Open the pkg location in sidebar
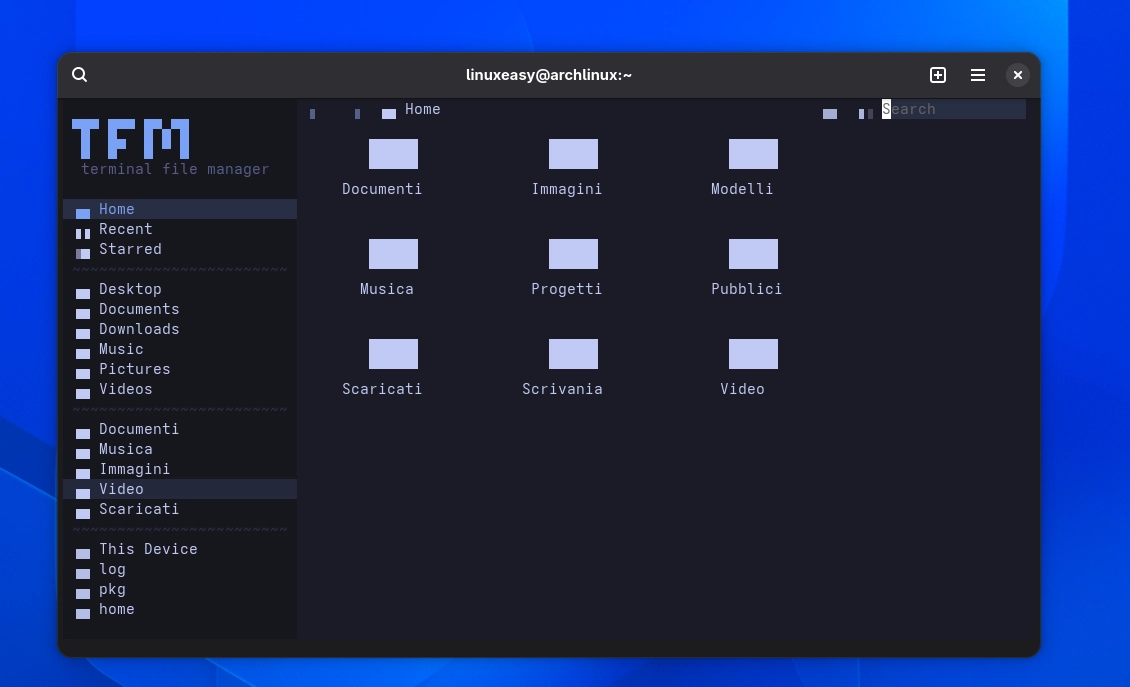Screen dimensions: 1130x687 click(180, 590)
